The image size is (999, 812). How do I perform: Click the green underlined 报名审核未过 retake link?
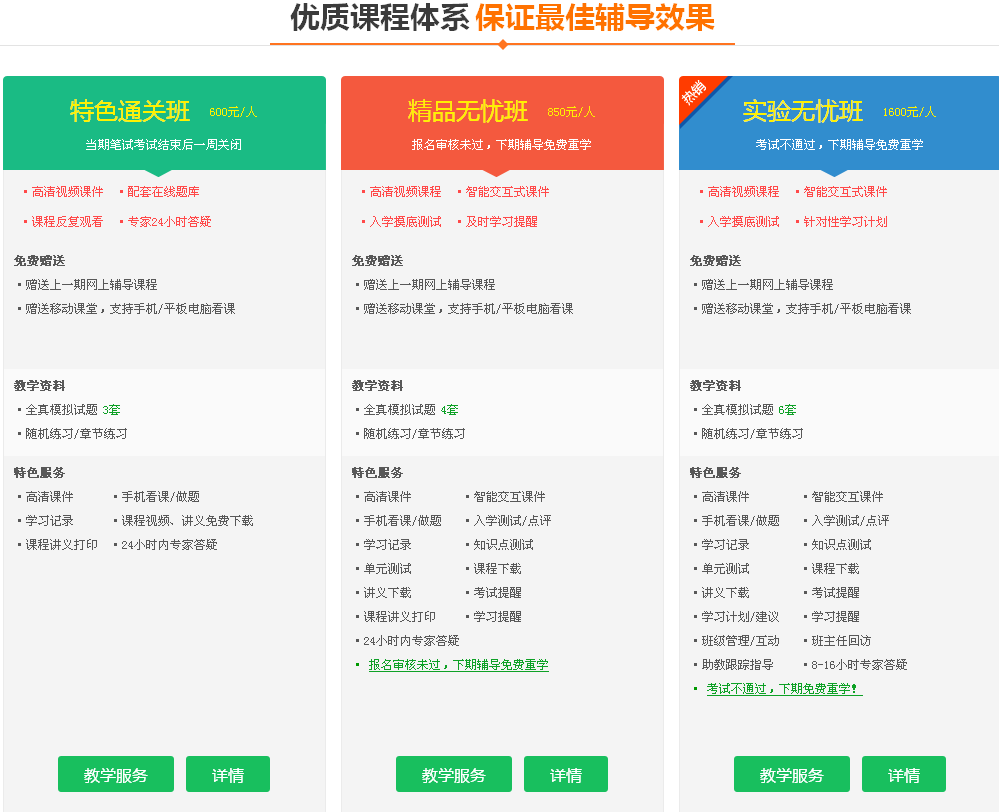click(x=458, y=665)
